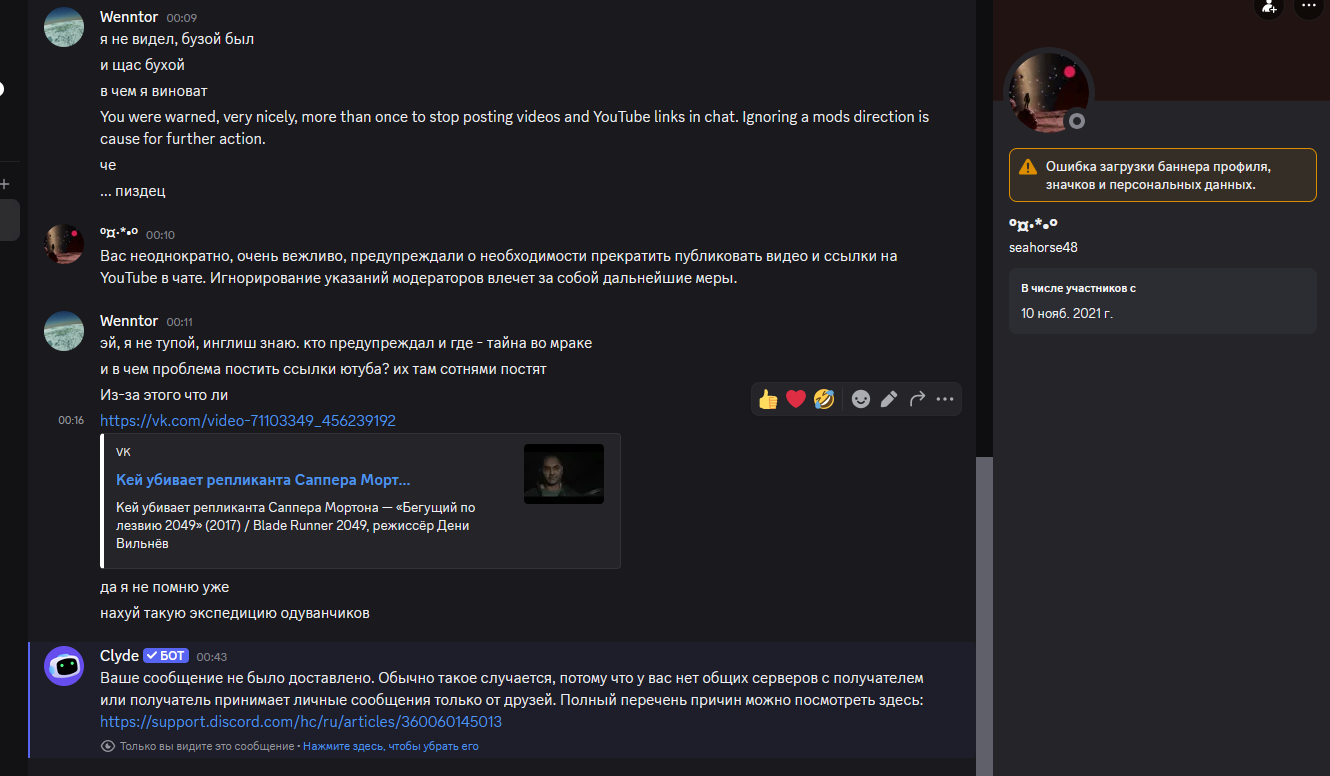Play the Blade Runner video thumbnail
1330x776 pixels.
564,474
